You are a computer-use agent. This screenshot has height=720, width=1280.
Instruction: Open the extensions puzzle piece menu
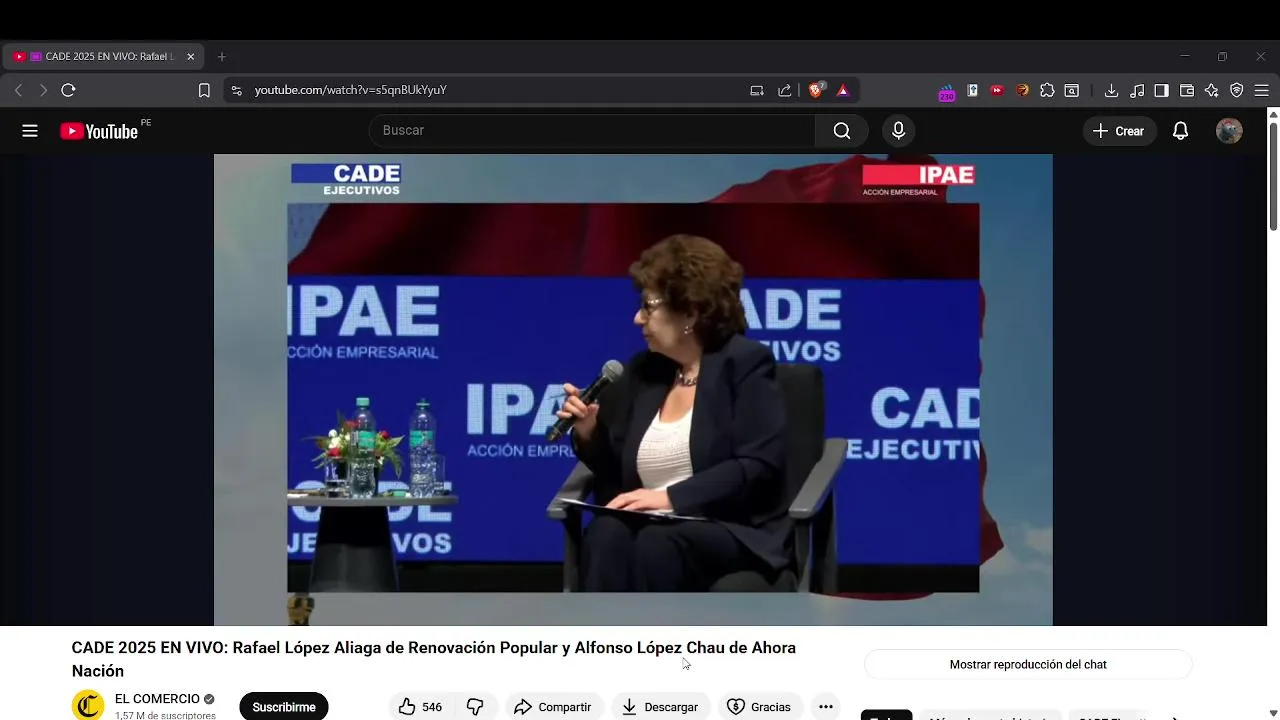1047,90
